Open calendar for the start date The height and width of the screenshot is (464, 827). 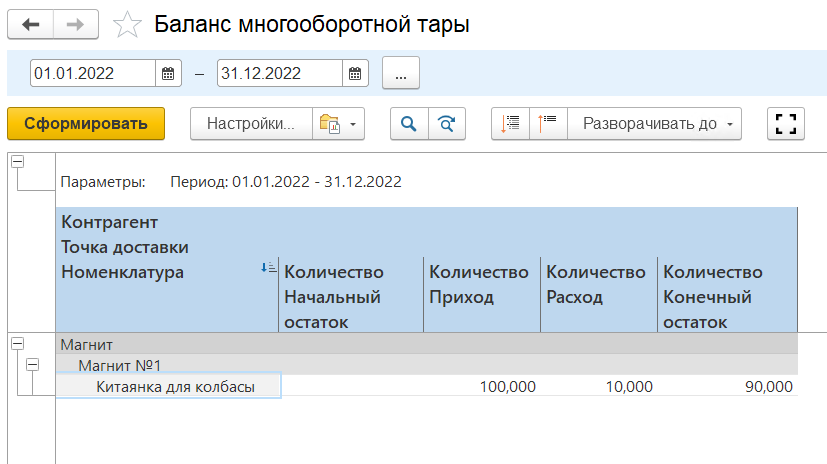point(168,73)
